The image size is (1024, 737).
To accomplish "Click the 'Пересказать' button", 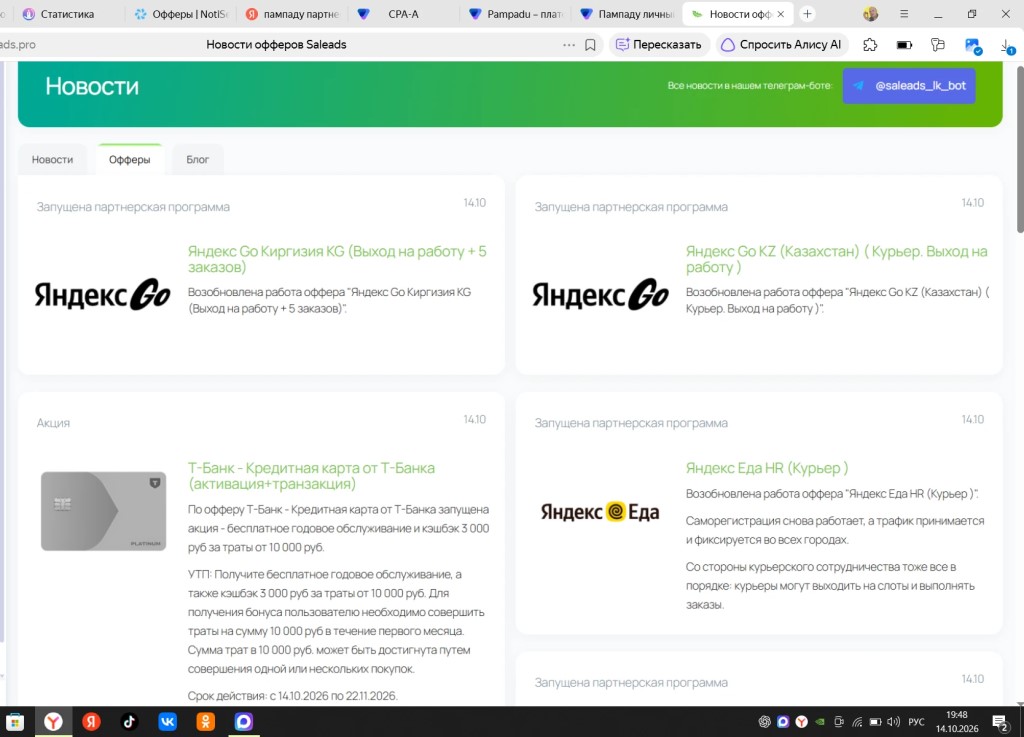I will click(659, 45).
